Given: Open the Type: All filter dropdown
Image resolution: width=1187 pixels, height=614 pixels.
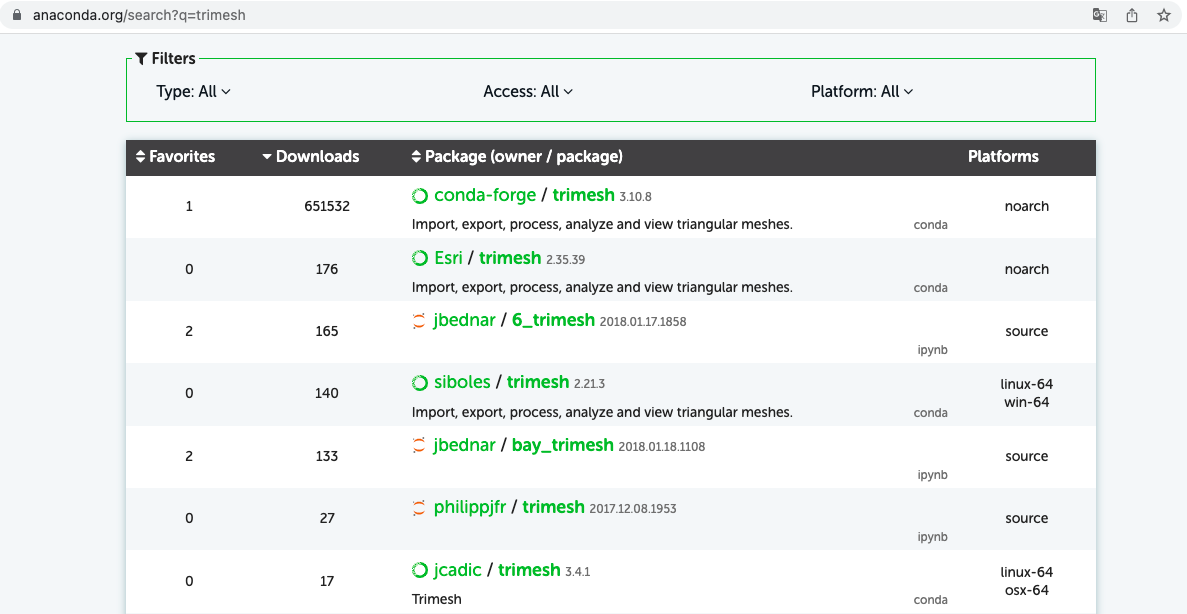Looking at the screenshot, I should pos(194,91).
